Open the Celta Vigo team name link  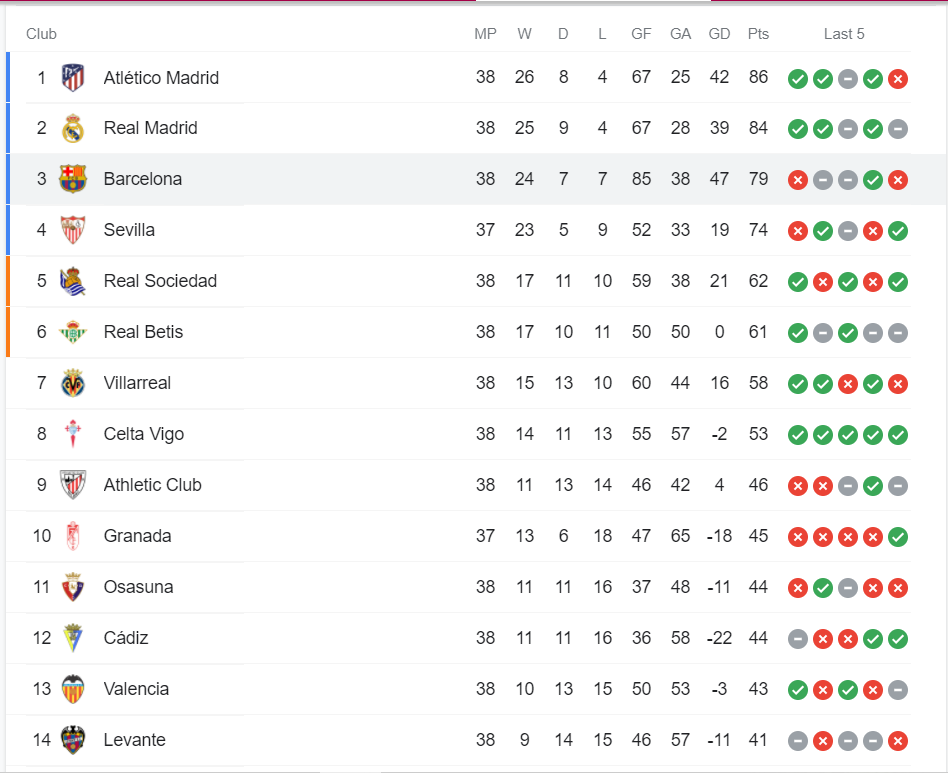click(144, 434)
